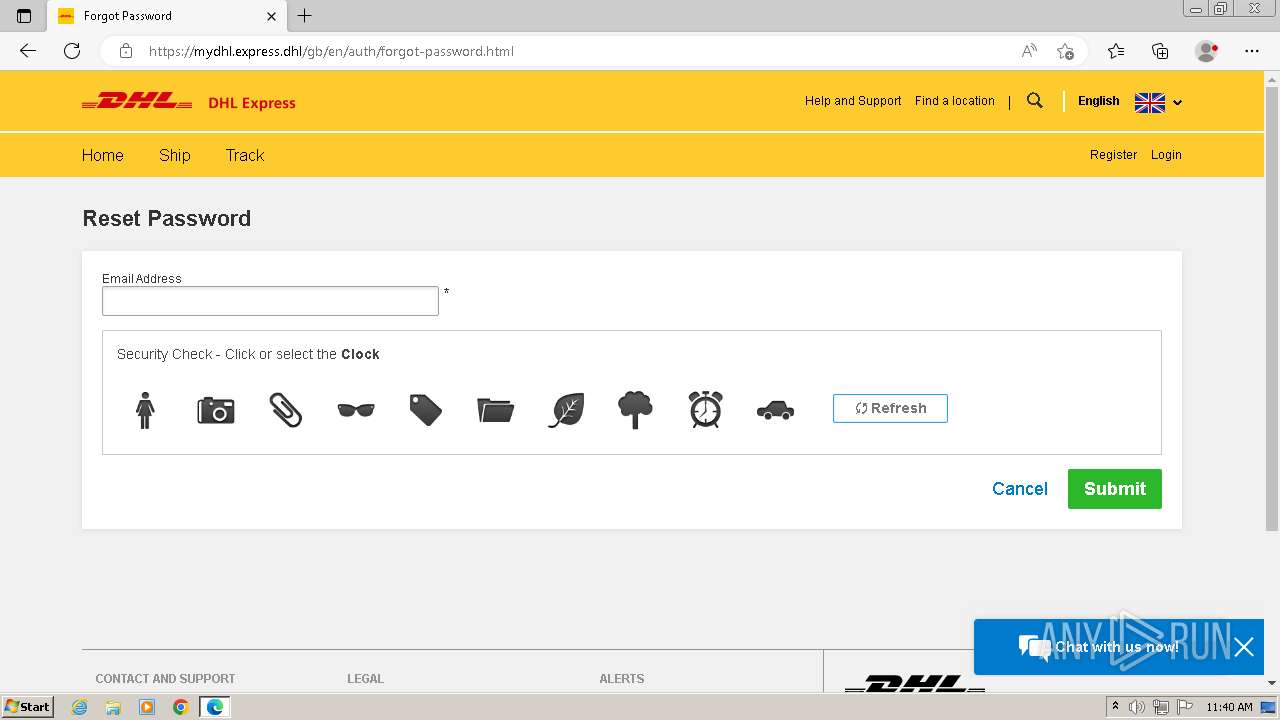Open the Edge settings and more menu

(1252, 51)
